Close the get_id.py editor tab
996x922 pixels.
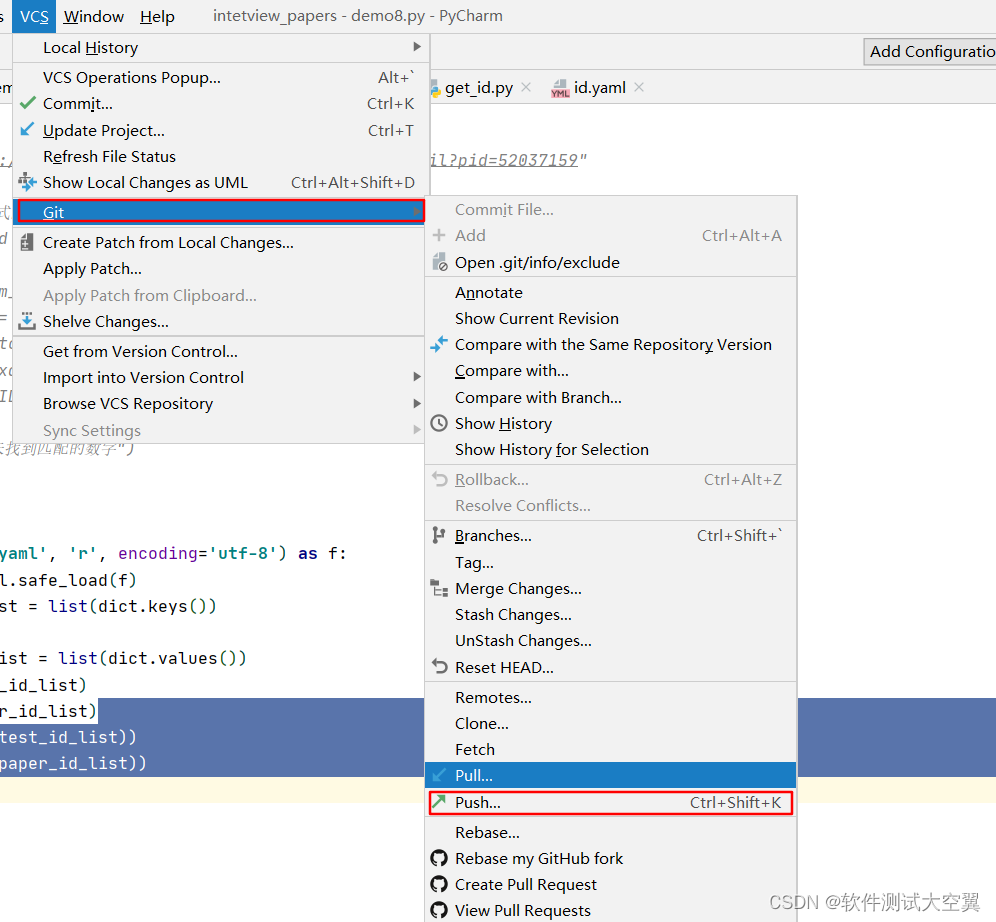tap(526, 87)
